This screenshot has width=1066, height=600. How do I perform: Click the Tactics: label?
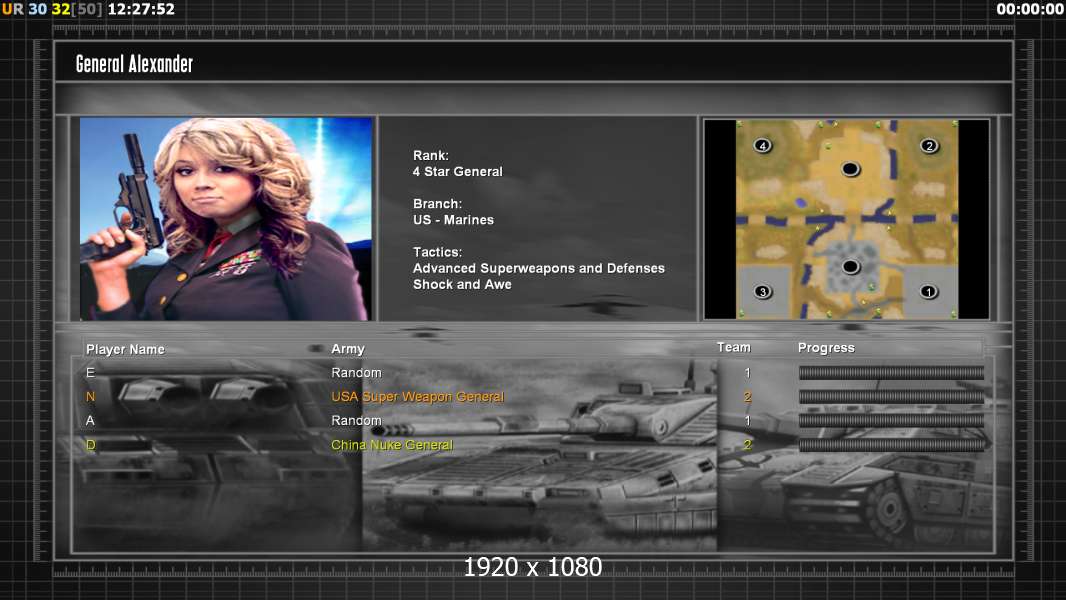click(x=437, y=252)
